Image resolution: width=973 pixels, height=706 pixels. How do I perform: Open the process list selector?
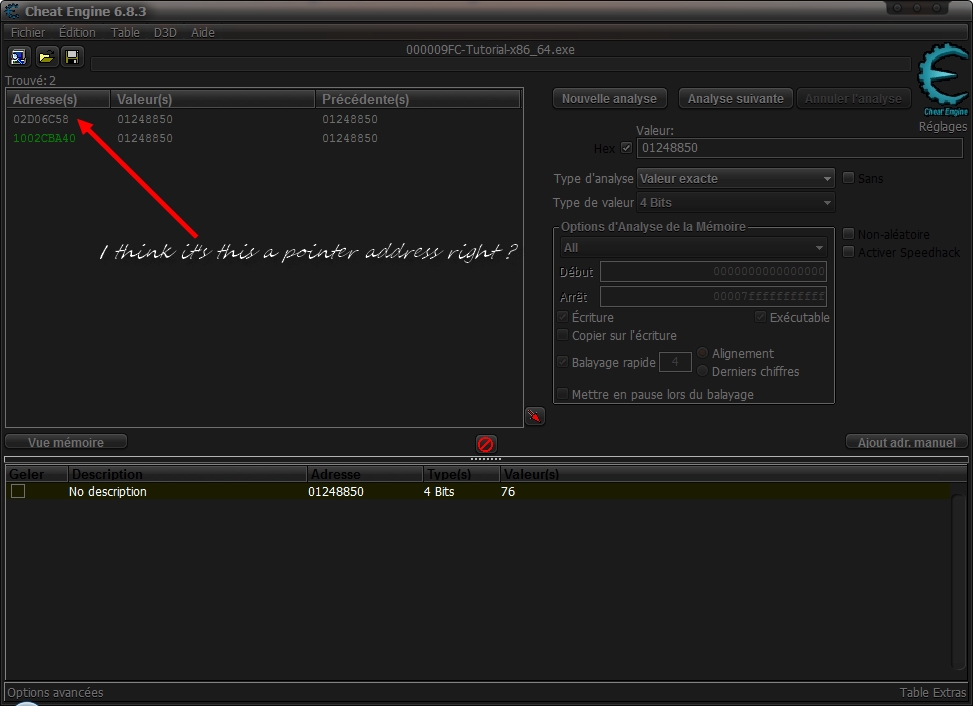[x=18, y=57]
